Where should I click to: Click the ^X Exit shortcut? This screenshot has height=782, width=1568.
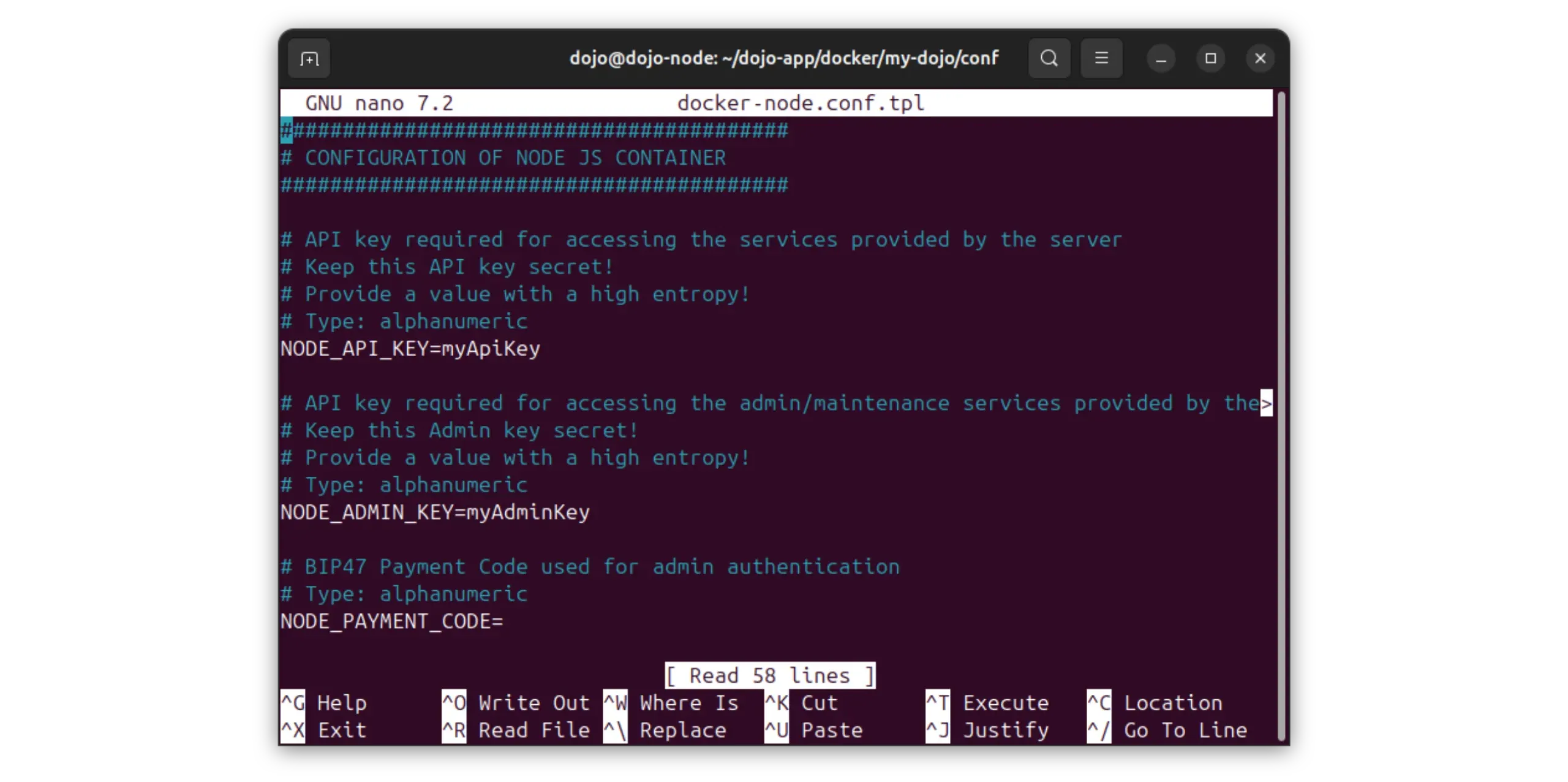coord(324,731)
